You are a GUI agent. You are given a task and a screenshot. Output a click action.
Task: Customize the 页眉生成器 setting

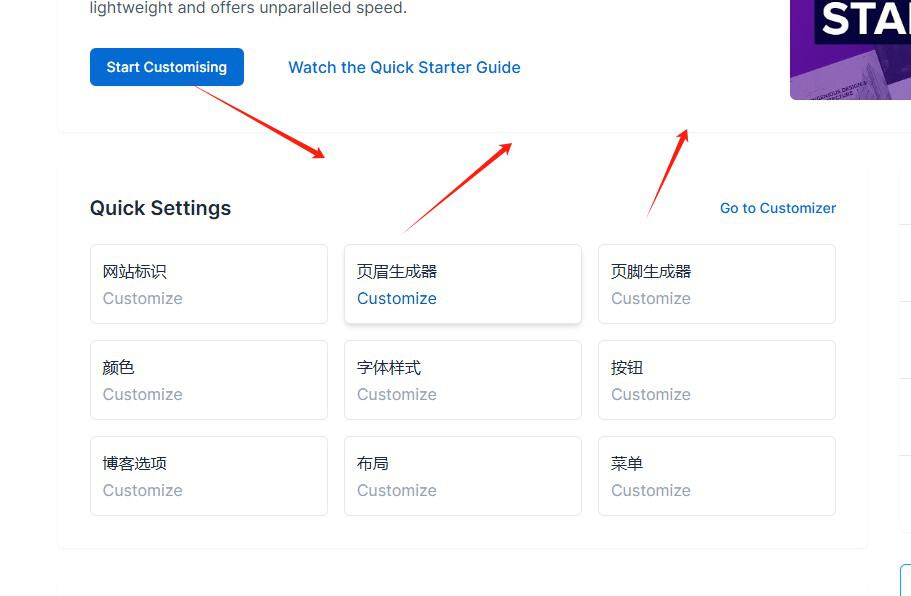(x=397, y=299)
